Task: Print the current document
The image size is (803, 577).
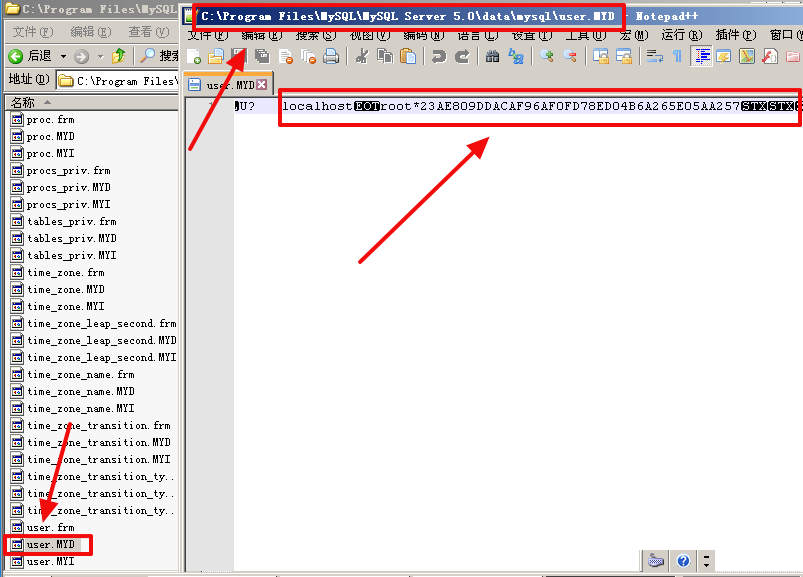Action: coord(331,56)
